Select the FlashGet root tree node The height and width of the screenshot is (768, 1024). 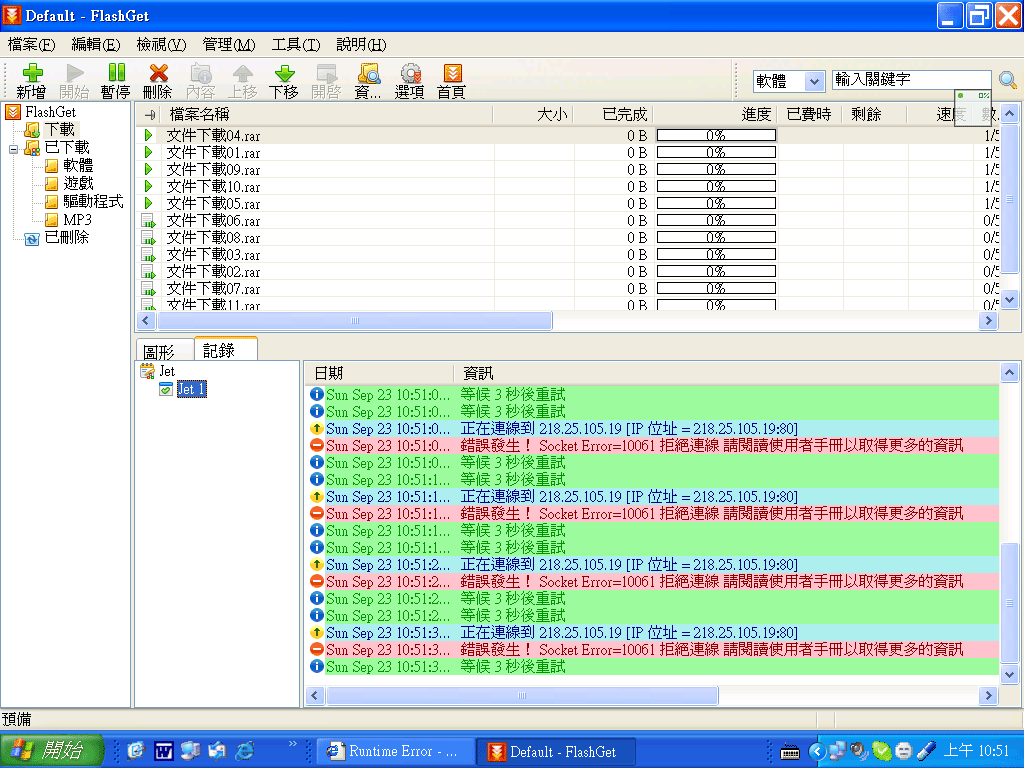click(50, 112)
